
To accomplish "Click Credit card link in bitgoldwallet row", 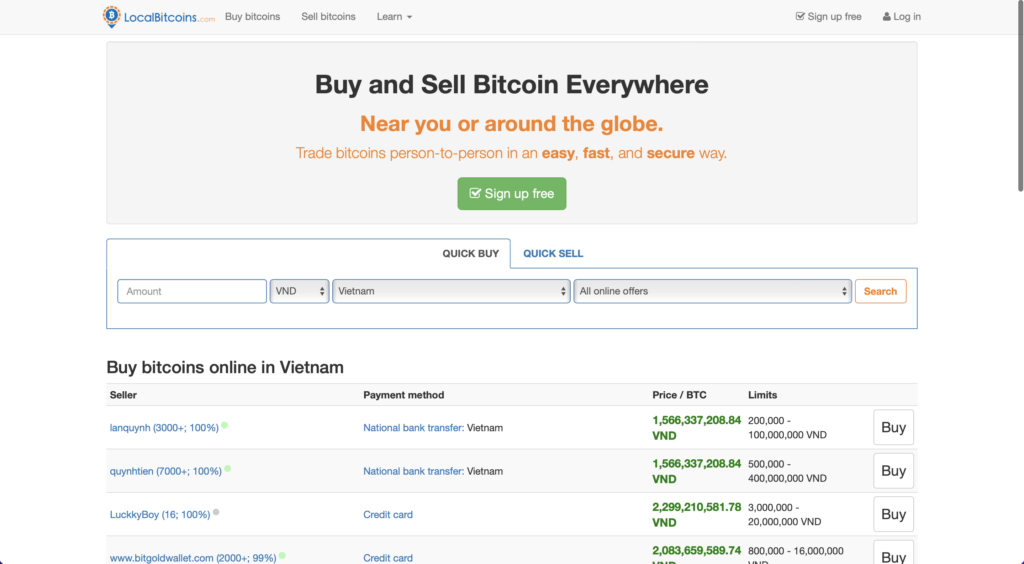I will (388, 558).
